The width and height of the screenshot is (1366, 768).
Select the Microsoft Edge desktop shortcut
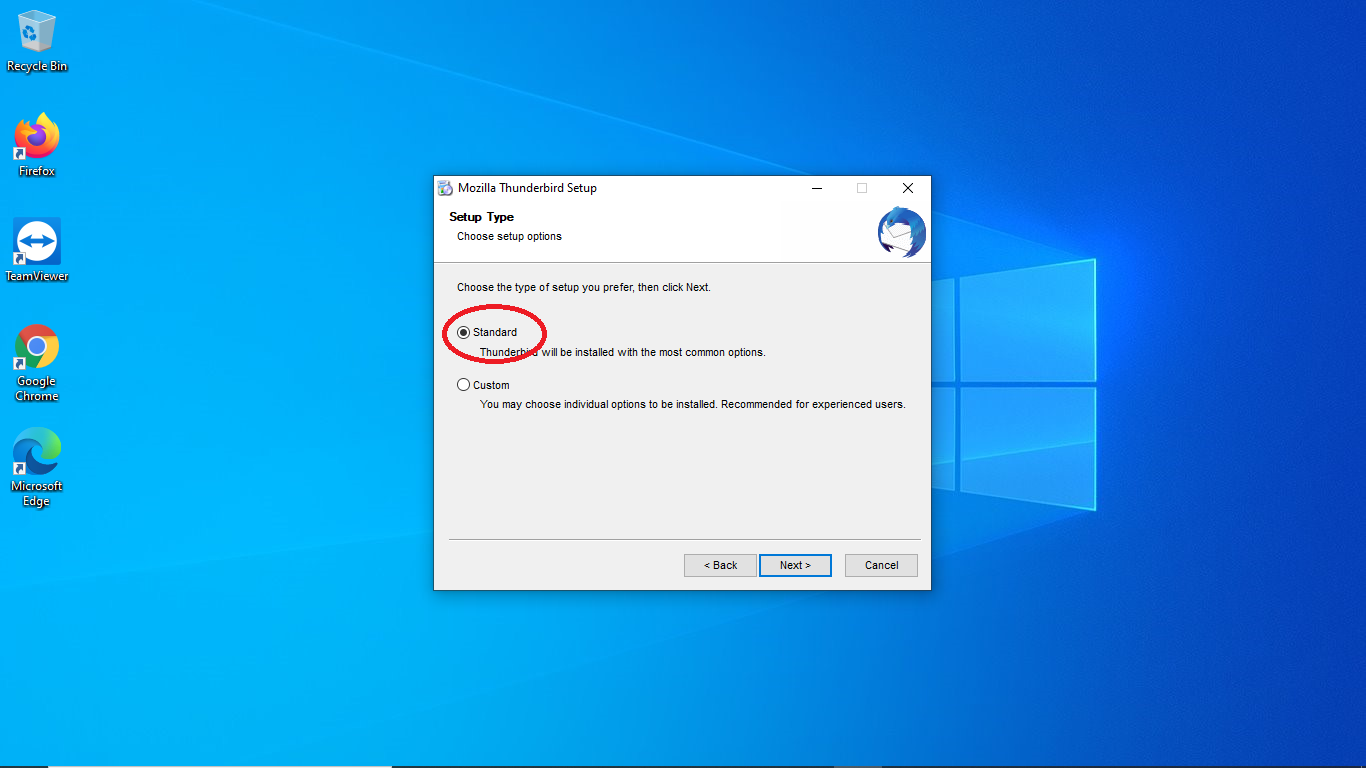pos(37,468)
